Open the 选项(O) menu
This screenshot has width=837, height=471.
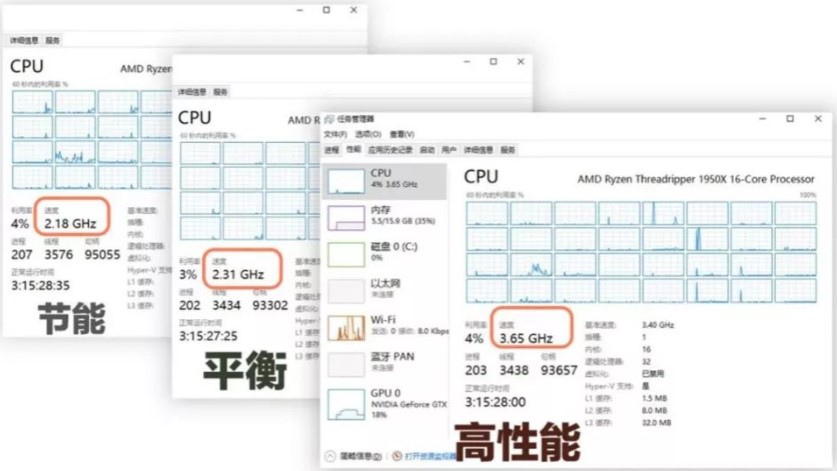click(x=368, y=134)
